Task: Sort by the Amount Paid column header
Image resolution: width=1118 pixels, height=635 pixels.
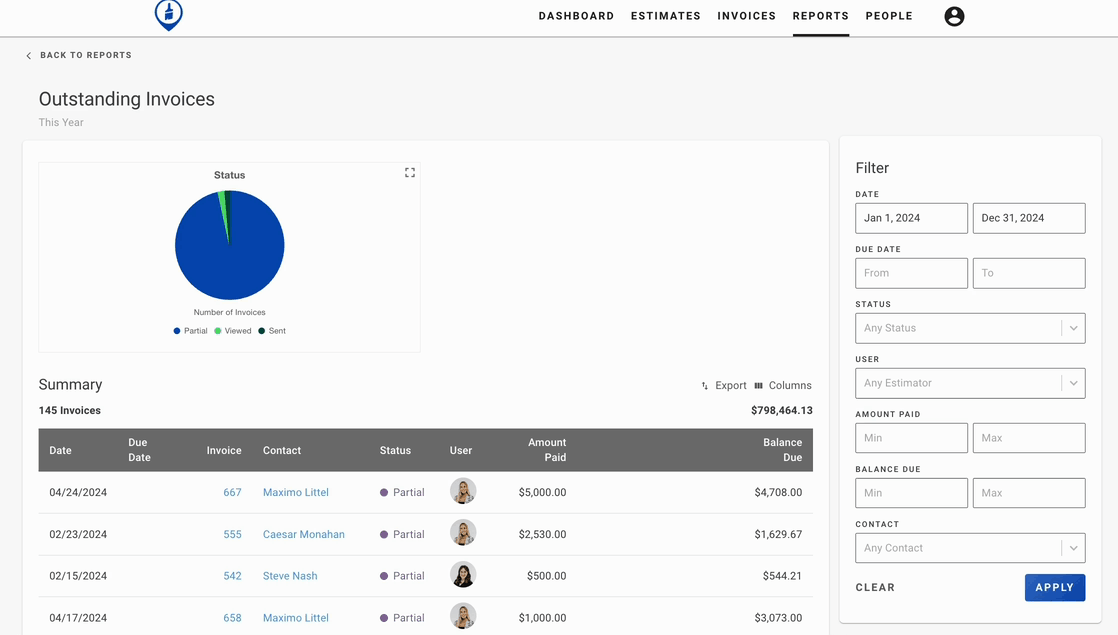Action: (547, 450)
